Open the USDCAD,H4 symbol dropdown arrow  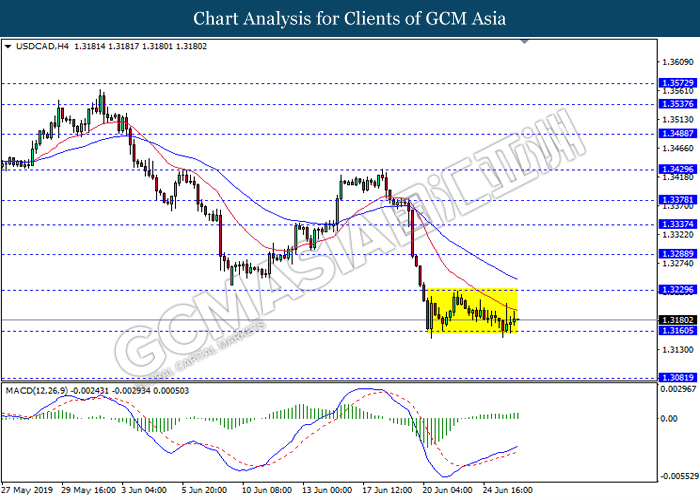point(8,46)
